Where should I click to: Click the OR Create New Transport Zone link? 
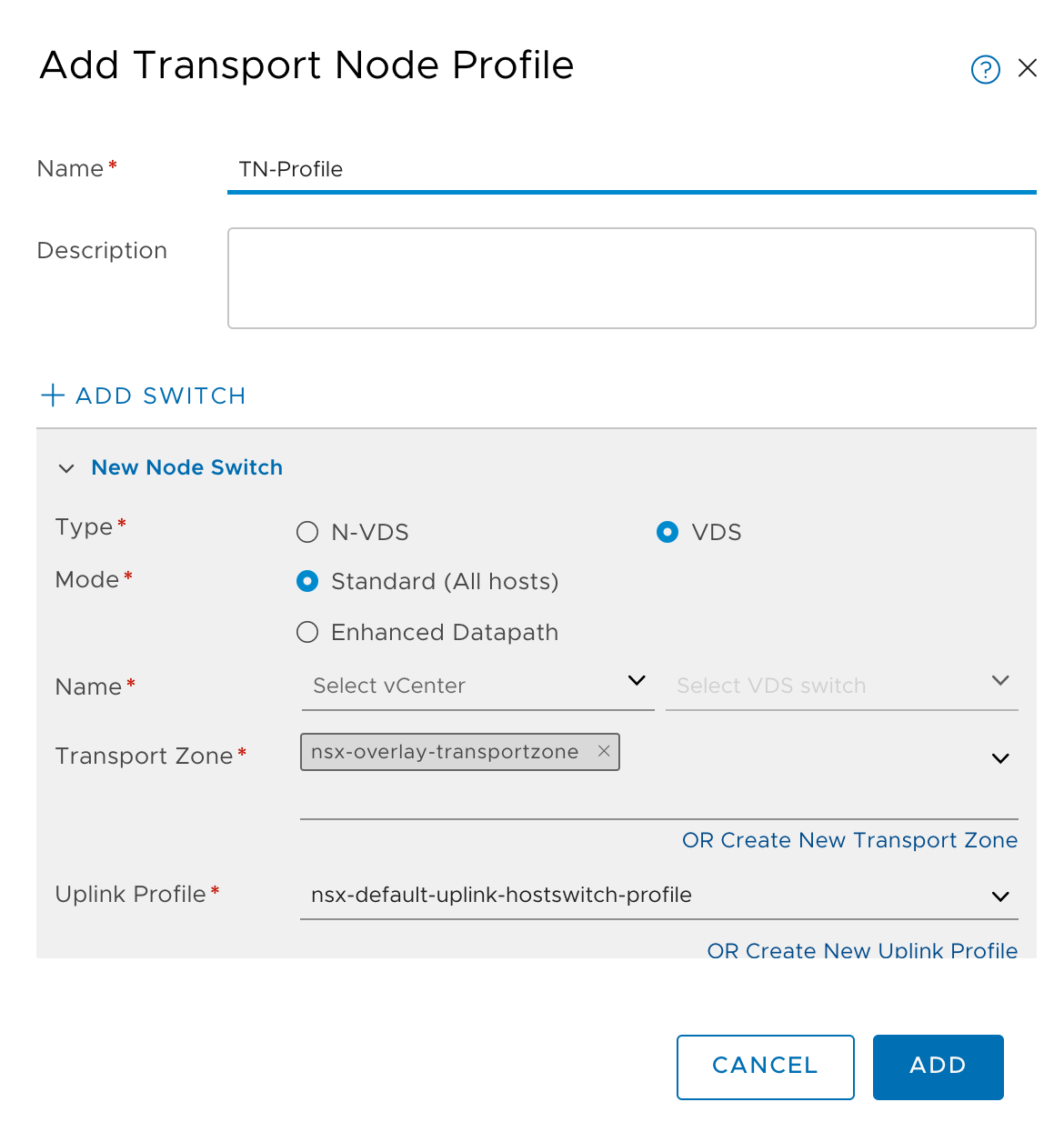(850, 840)
